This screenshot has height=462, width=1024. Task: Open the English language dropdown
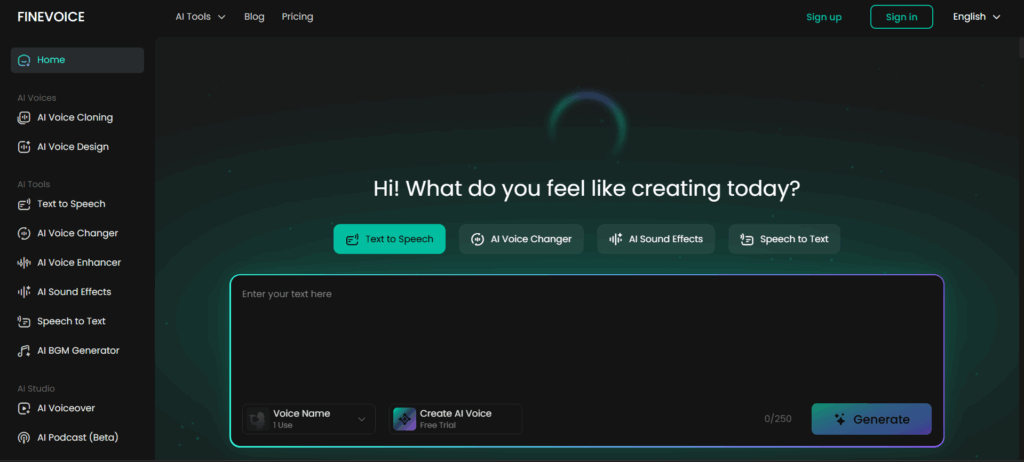976,17
